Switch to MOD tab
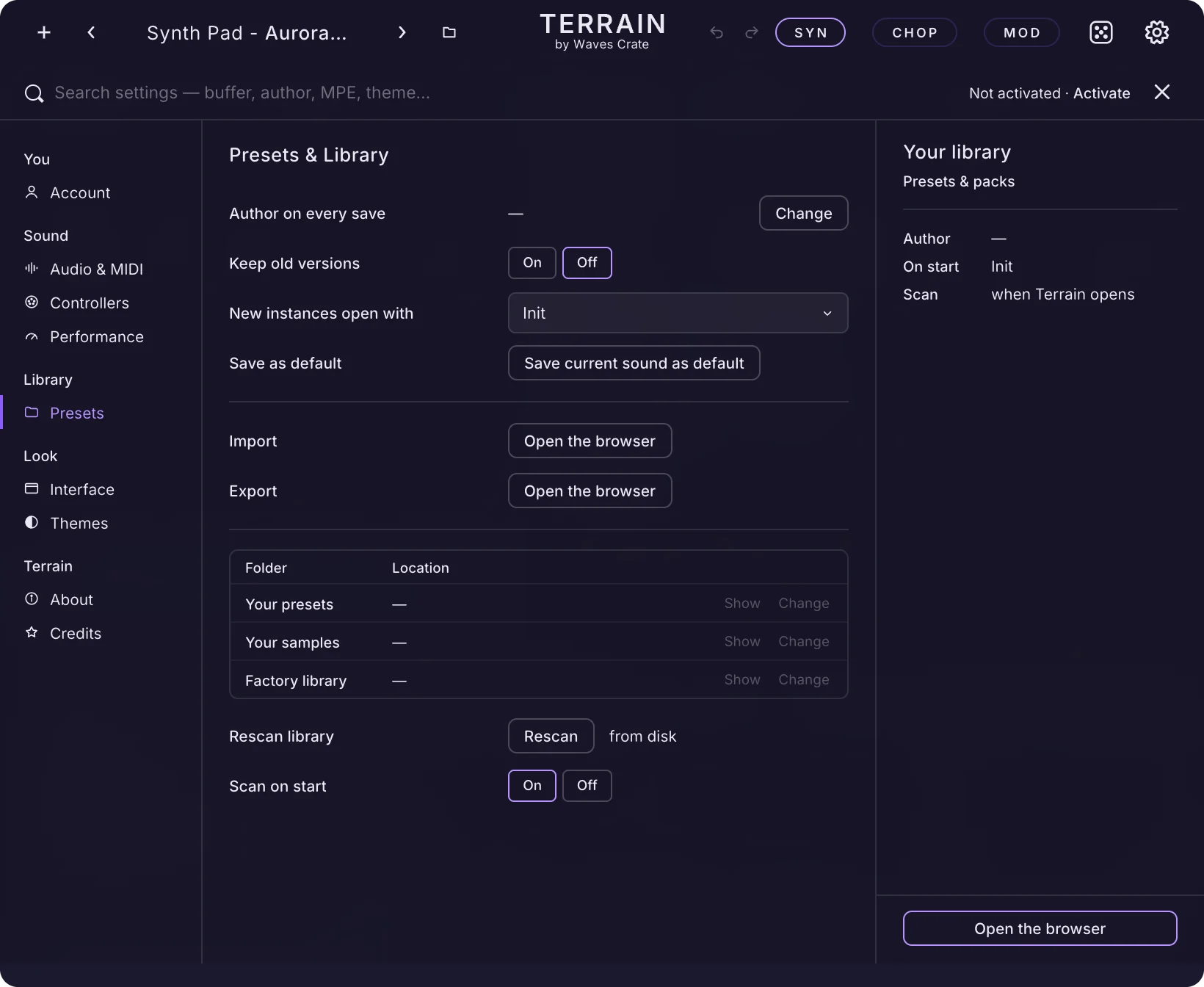The width and height of the screenshot is (1204, 987). (1022, 32)
